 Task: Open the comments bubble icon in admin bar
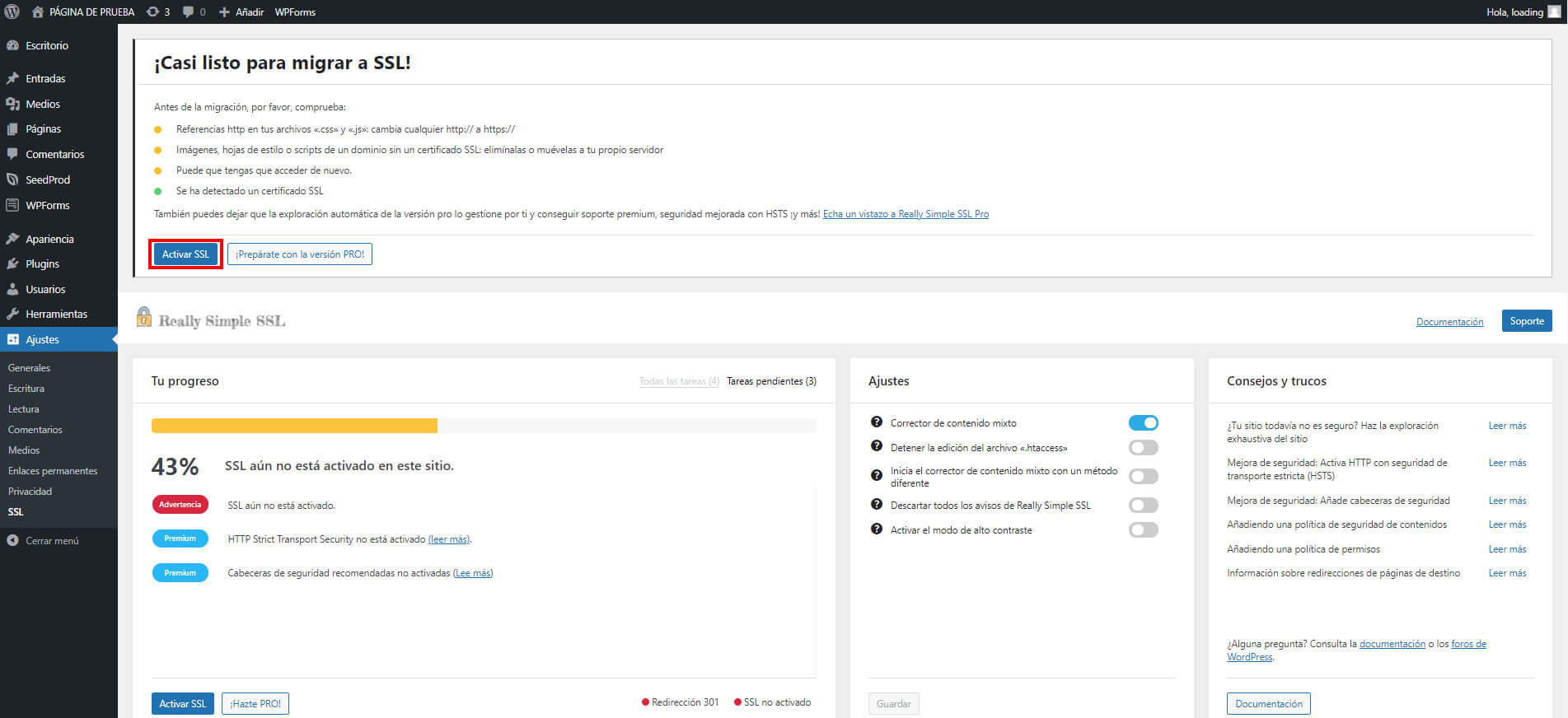189,12
